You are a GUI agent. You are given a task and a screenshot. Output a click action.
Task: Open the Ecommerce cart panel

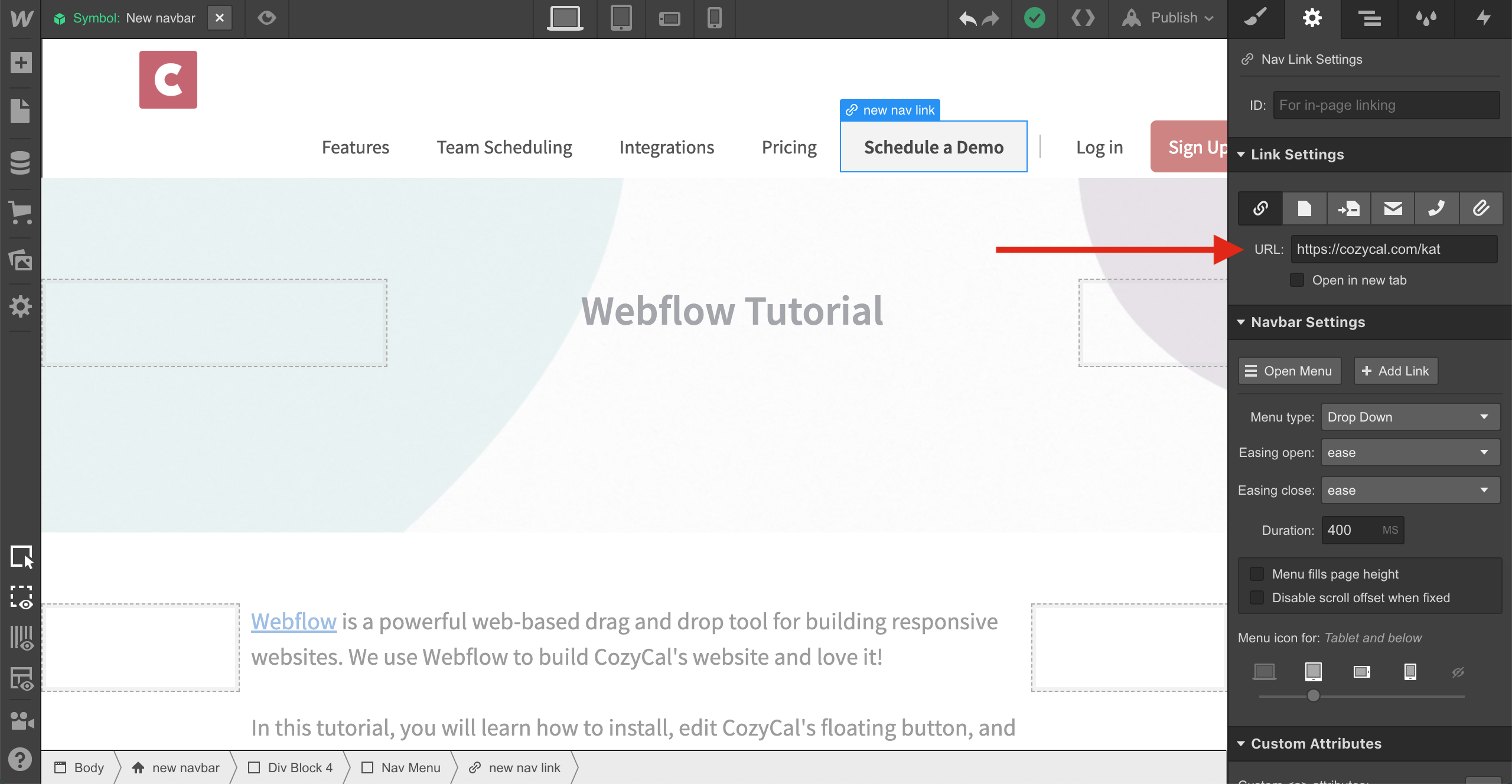[21, 213]
